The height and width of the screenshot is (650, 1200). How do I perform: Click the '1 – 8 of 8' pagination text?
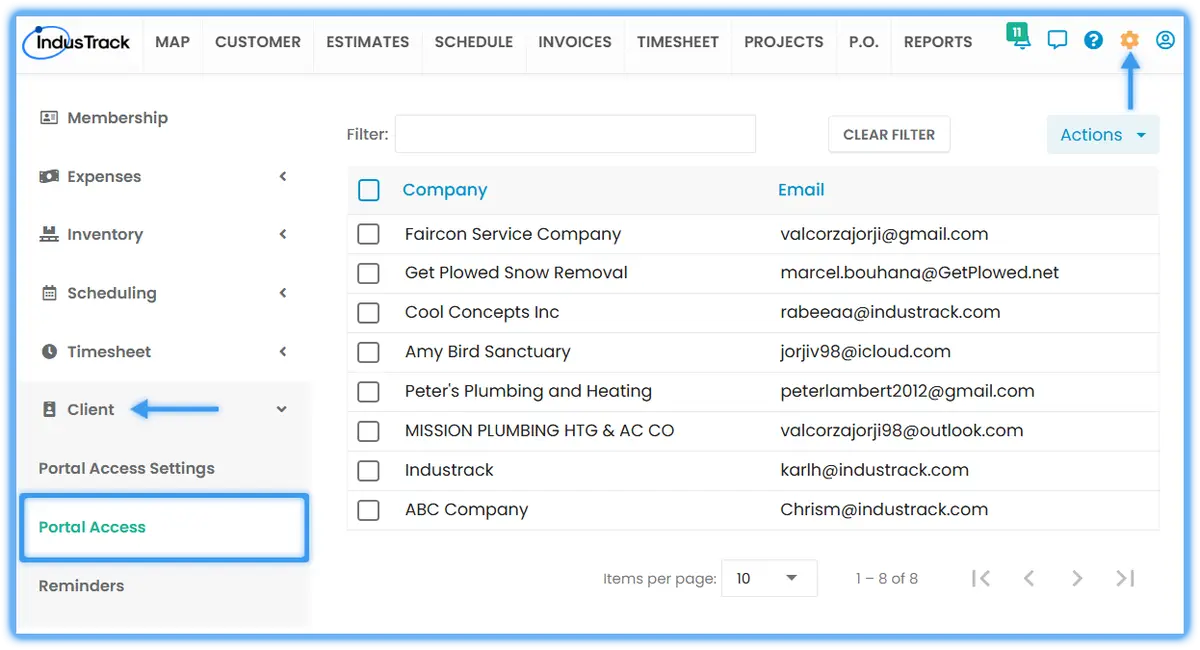coord(886,579)
